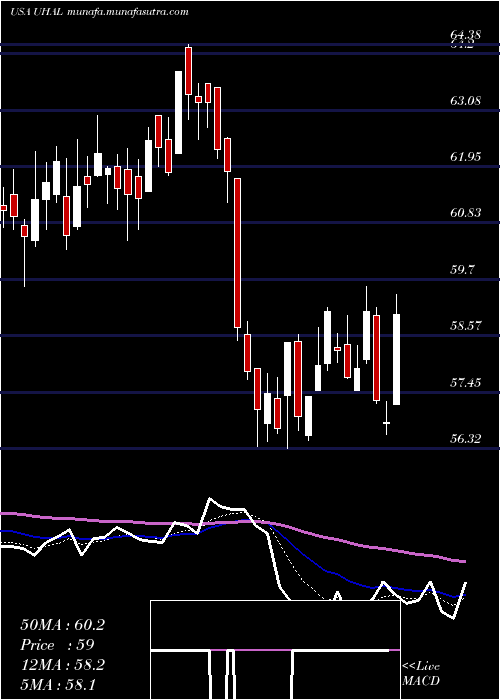Click the Price : 59 readout
500x700 pixels.
click(57, 645)
